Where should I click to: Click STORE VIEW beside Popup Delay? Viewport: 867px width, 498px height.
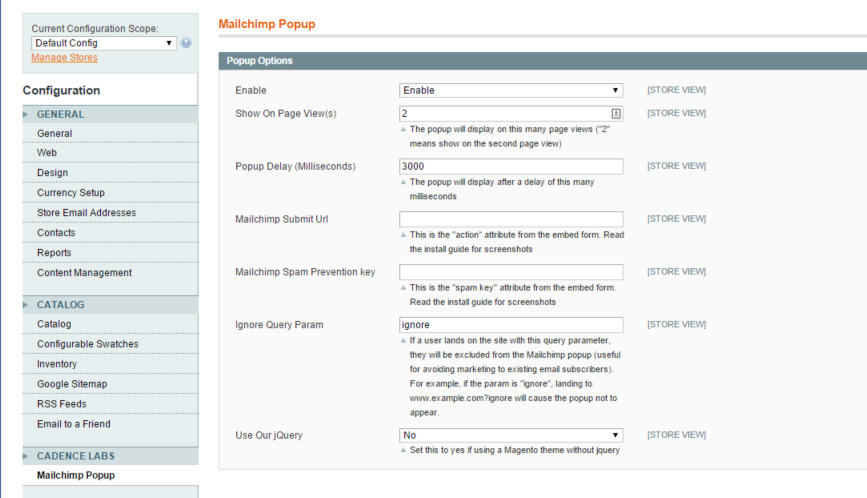pos(676,166)
